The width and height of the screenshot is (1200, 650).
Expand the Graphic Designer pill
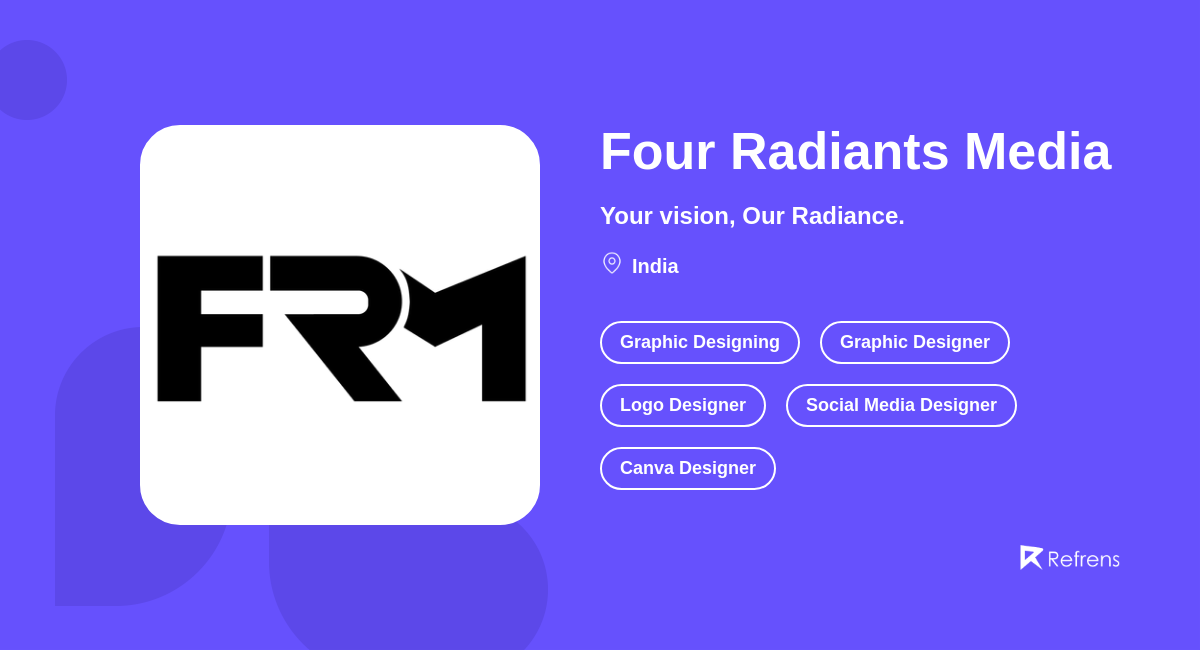[914, 342]
